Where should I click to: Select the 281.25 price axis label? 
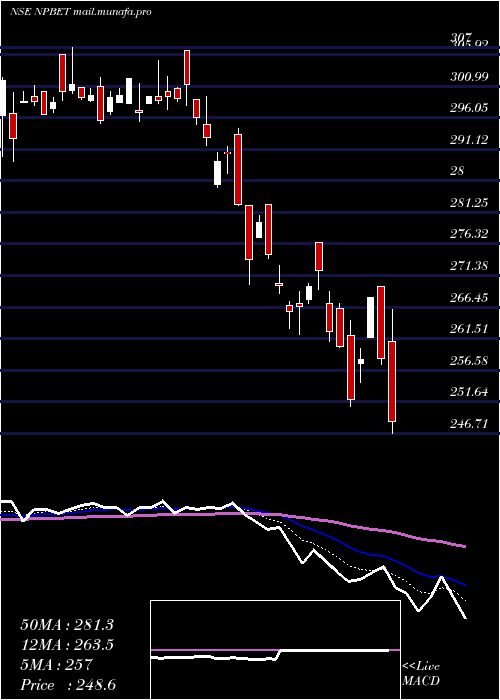[x=469, y=203]
